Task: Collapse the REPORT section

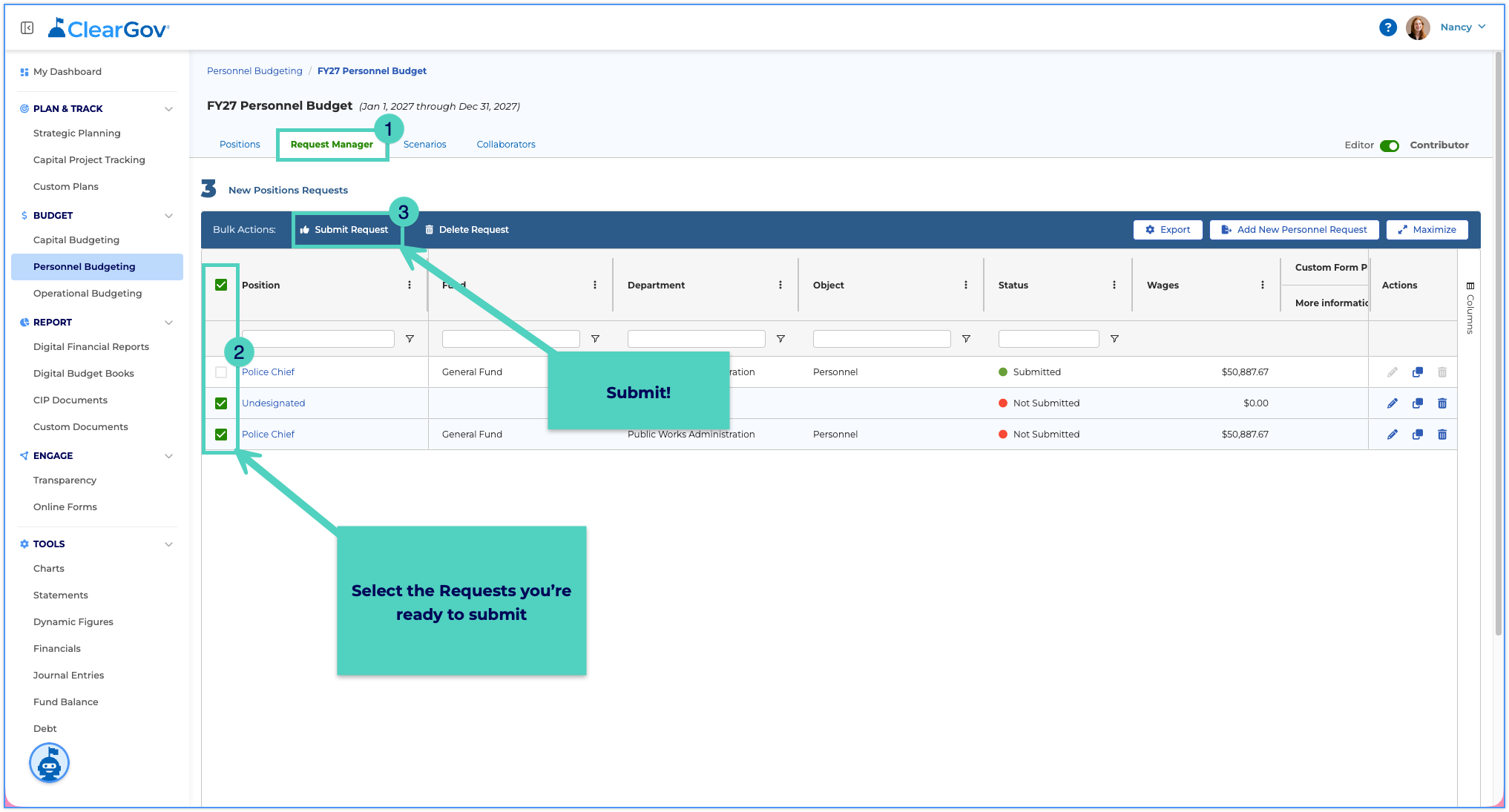Action: coord(168,323)
